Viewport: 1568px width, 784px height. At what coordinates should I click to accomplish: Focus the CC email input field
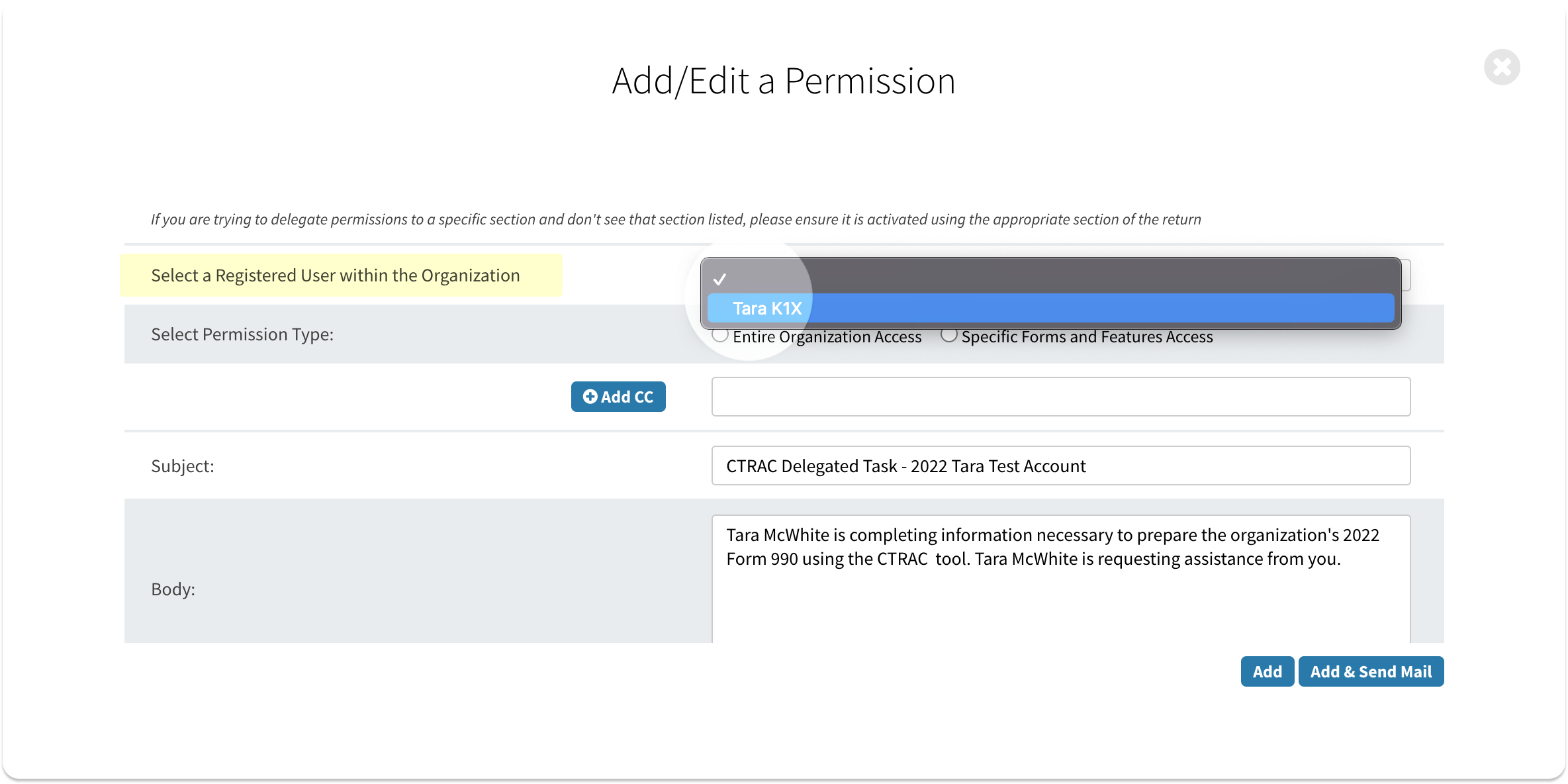pyautogui.click(x=1060, y=397)
